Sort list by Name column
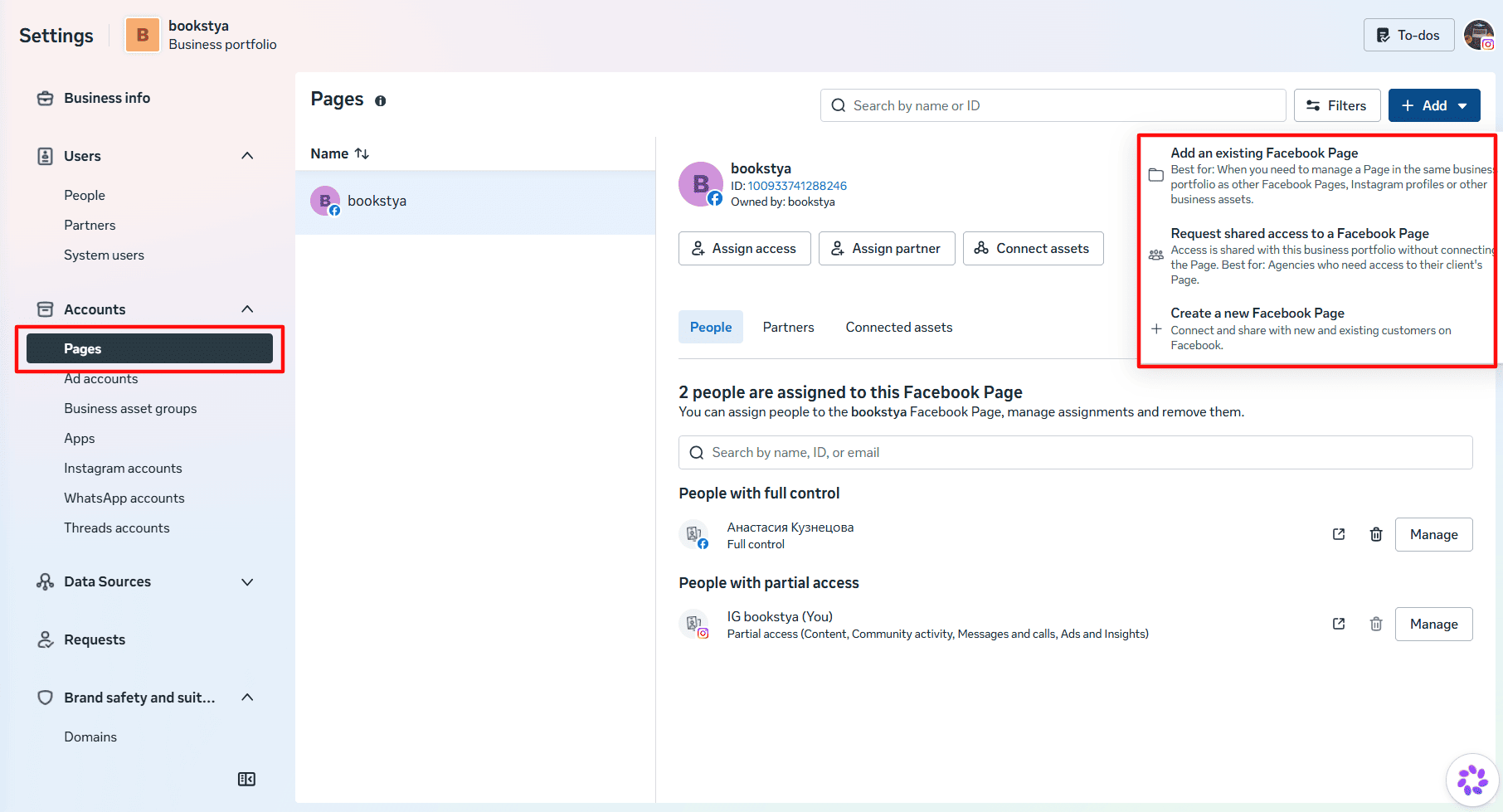Viewport: 1503px width, 812px height. tap(339, 153)
